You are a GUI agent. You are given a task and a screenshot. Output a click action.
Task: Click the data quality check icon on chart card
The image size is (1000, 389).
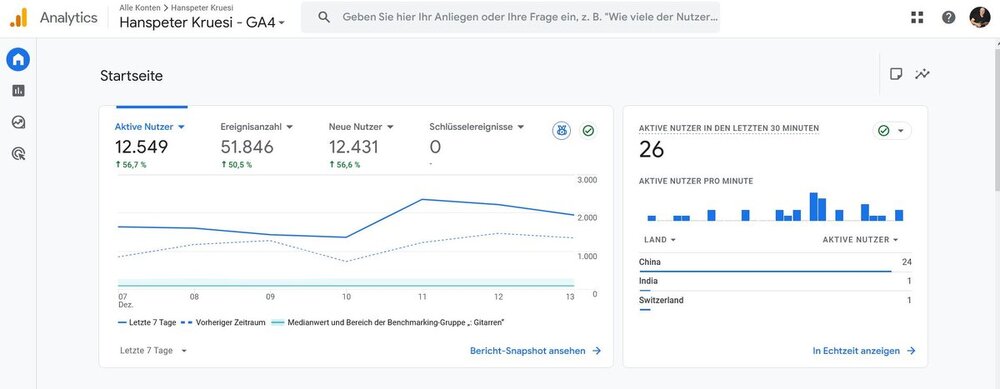[588, 131]
